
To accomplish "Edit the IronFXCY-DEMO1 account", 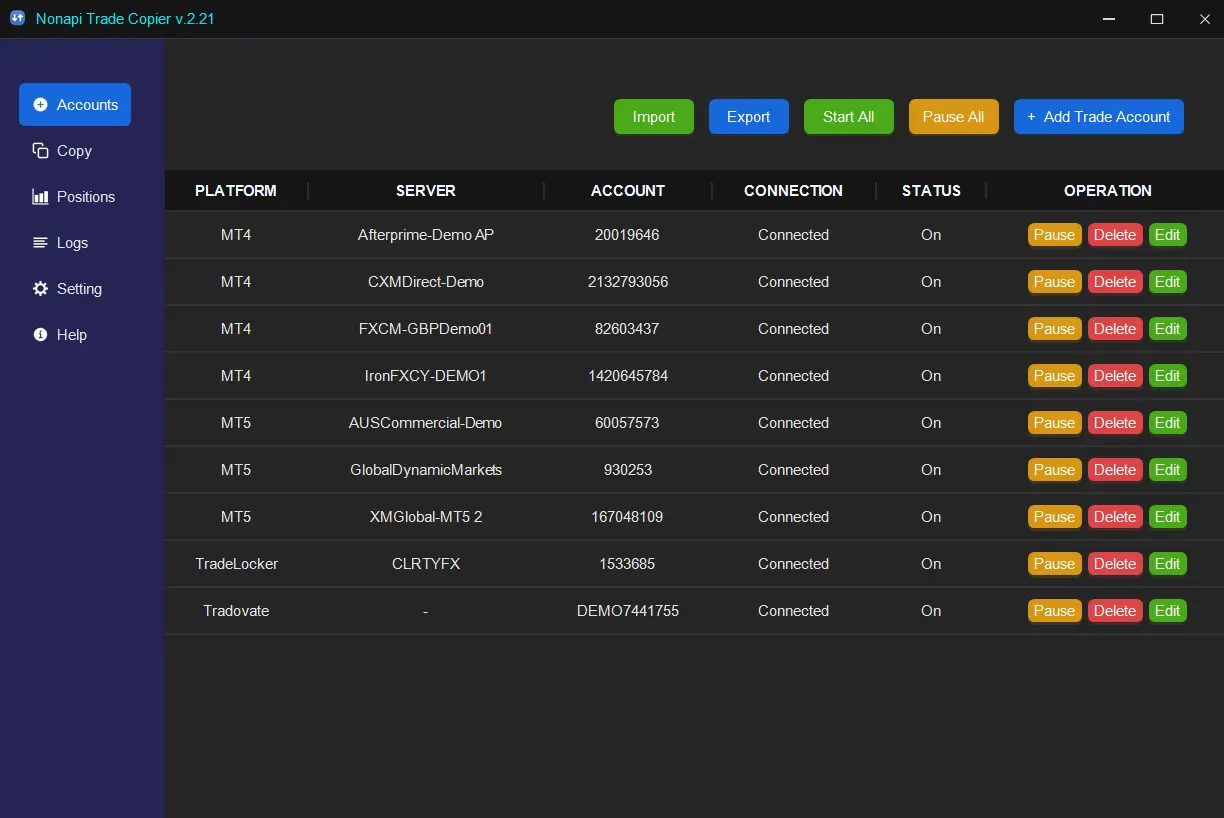I will coord(1168,376).
